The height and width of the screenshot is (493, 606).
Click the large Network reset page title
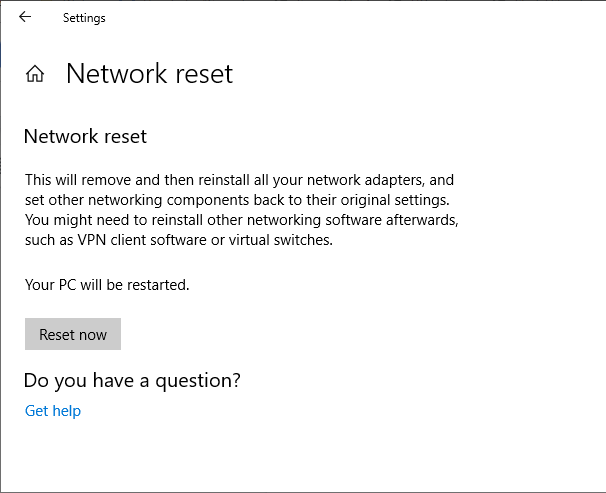(x=149, y=74)
